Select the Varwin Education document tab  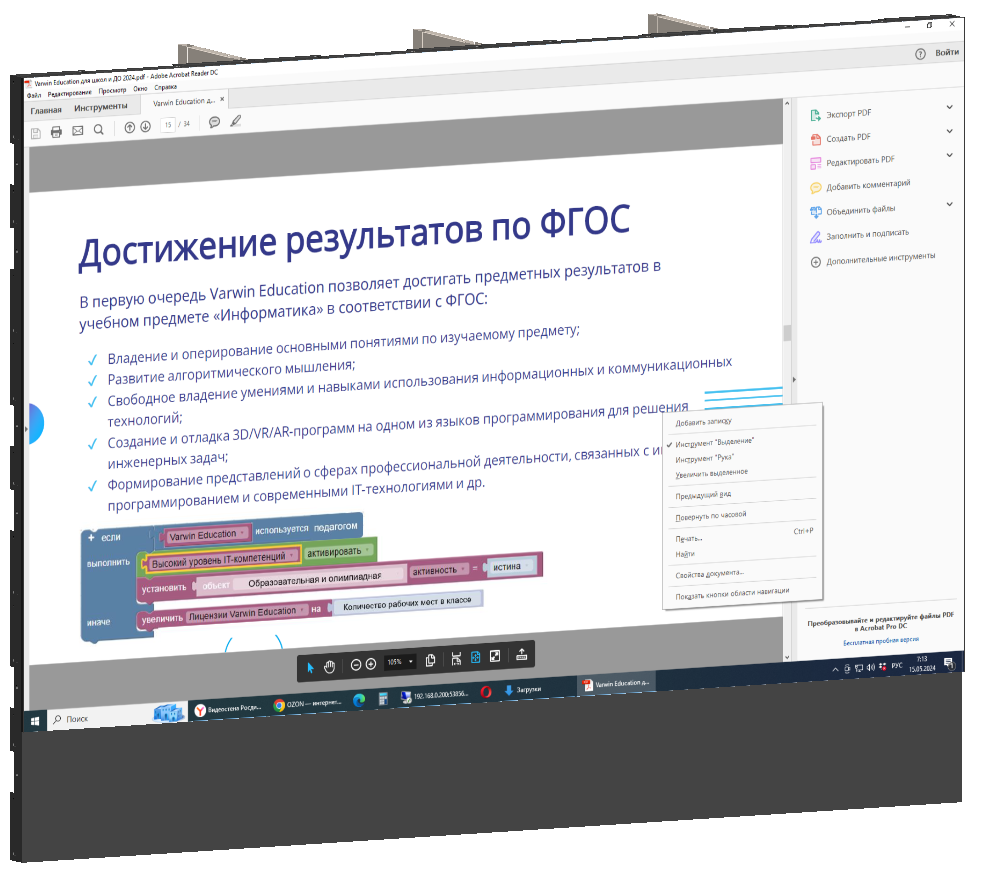[183, 101]
